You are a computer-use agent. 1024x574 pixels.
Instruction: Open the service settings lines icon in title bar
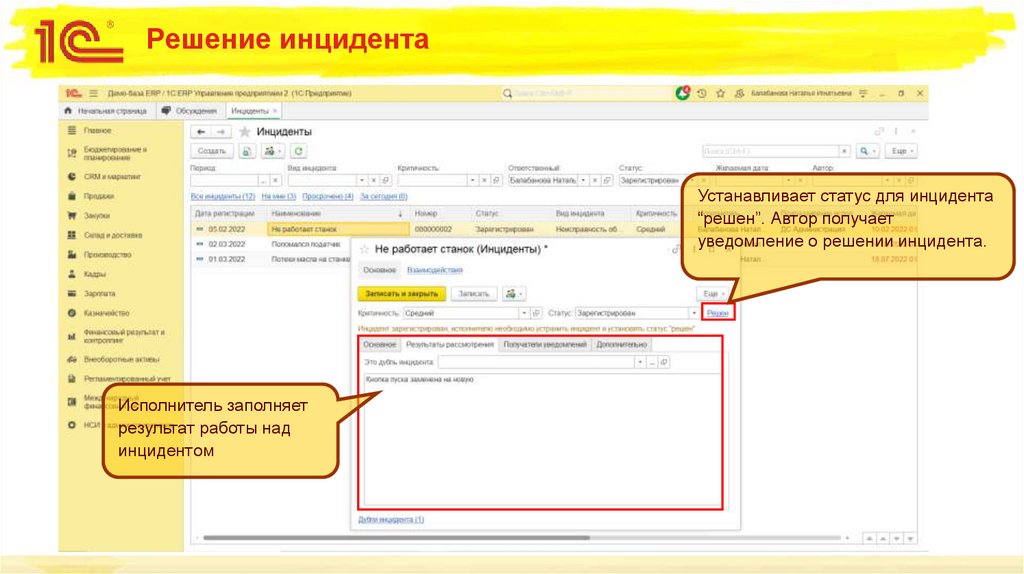863,93
